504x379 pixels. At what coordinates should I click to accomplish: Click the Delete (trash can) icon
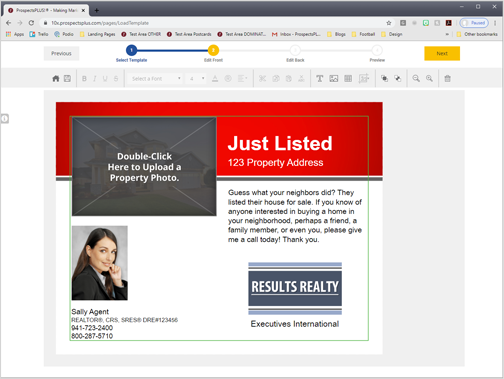click(x=447, y=79)
